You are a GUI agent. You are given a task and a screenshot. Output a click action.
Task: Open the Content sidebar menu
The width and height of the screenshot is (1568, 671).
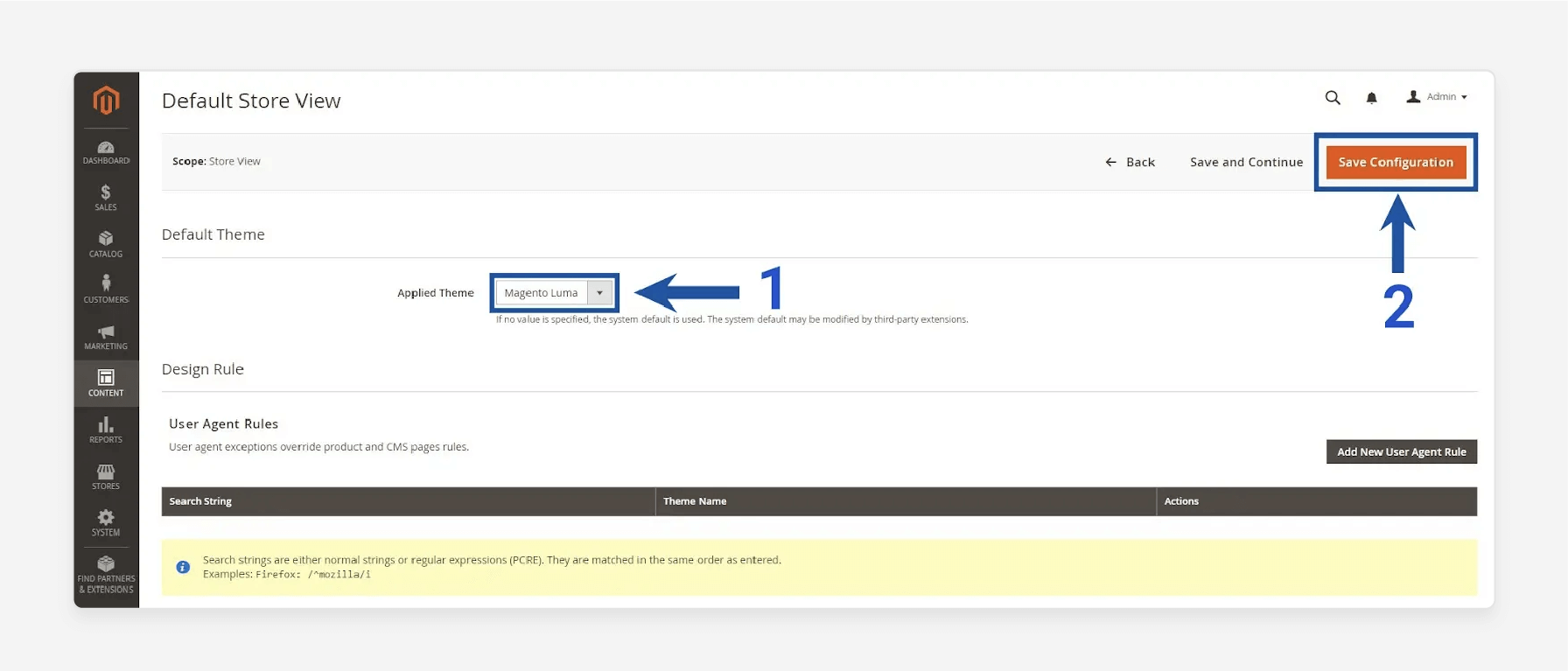click(x=106, y=383)
